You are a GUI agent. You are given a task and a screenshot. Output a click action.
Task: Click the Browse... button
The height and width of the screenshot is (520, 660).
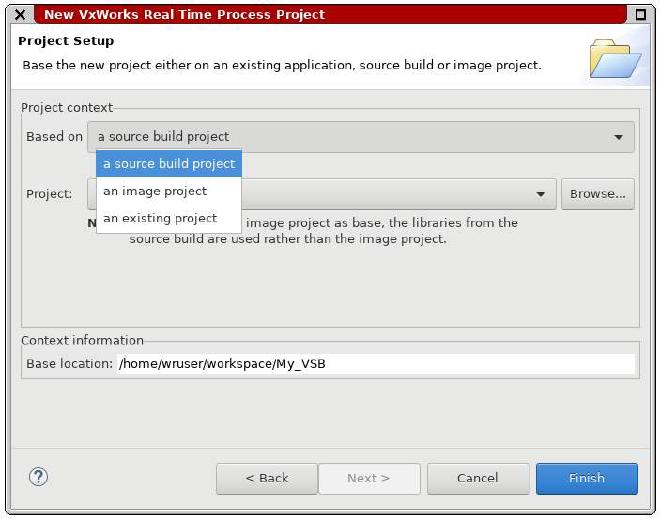[x=598, y=194]
